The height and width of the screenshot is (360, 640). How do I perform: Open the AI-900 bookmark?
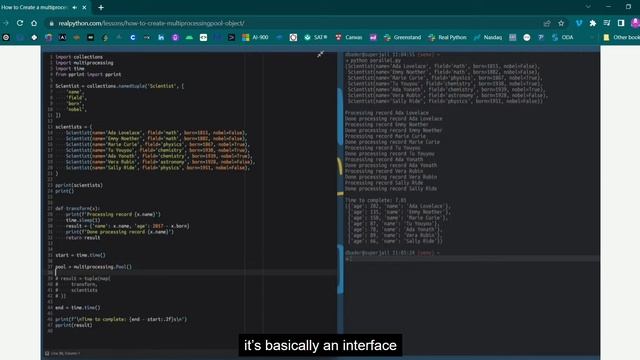256,37
